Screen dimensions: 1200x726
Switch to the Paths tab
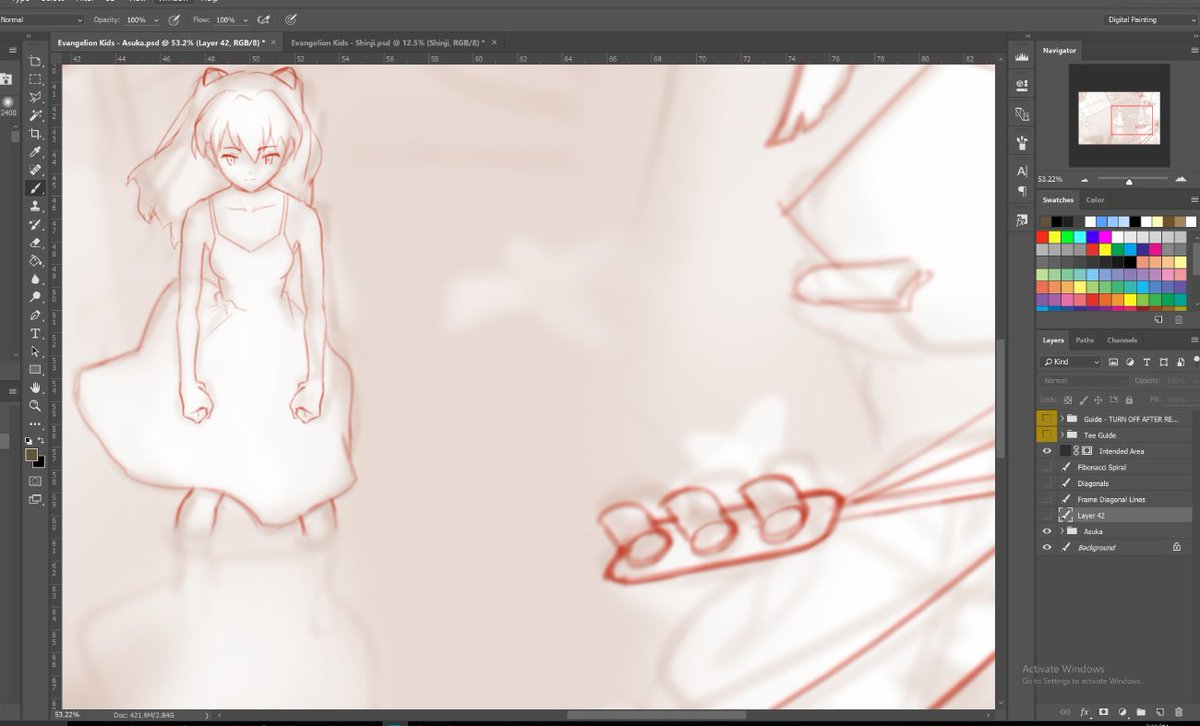(x=1085, y=340)
